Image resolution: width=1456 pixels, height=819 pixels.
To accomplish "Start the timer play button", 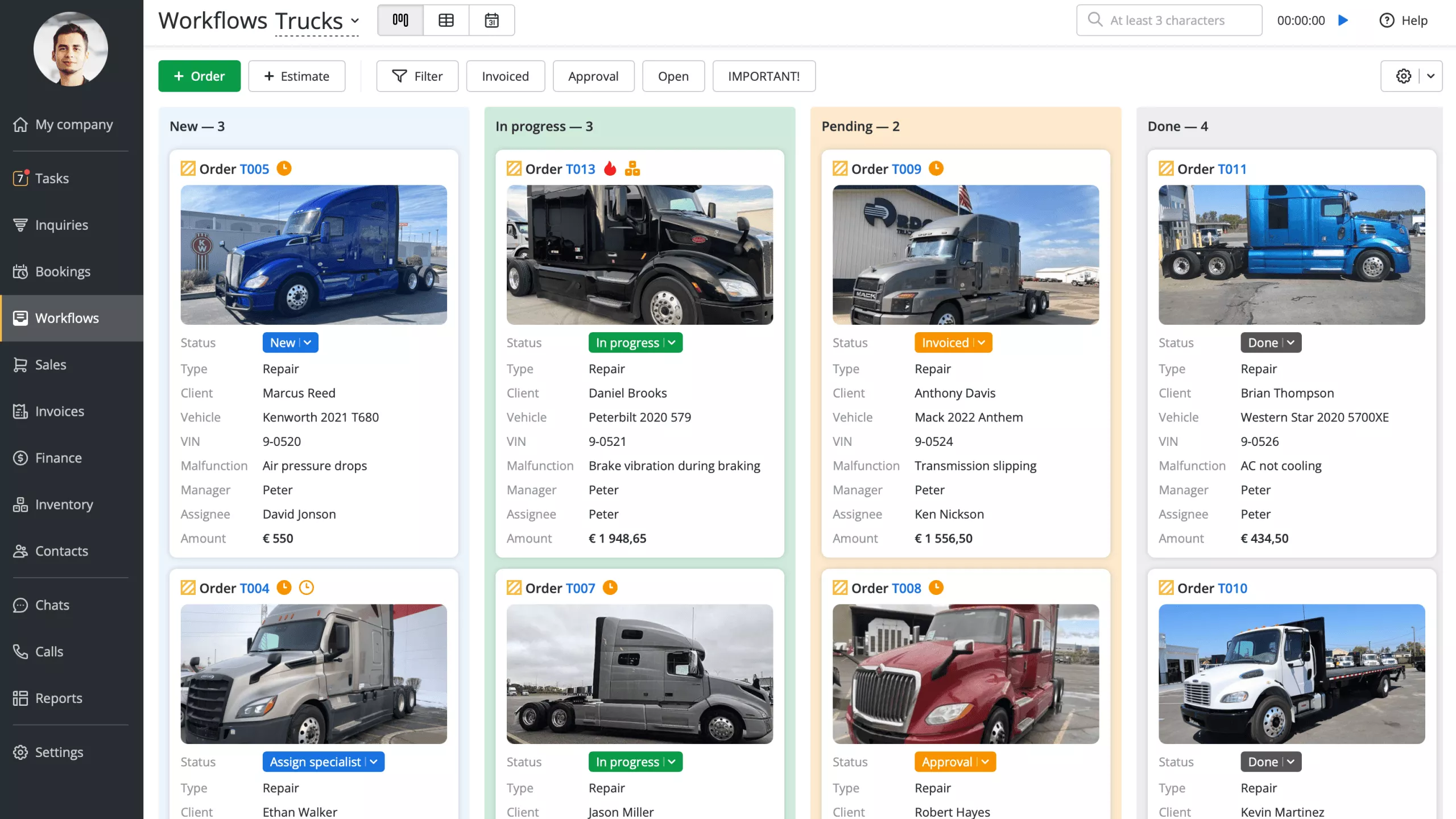I will pyautogui.click(x=1343, y=20).
